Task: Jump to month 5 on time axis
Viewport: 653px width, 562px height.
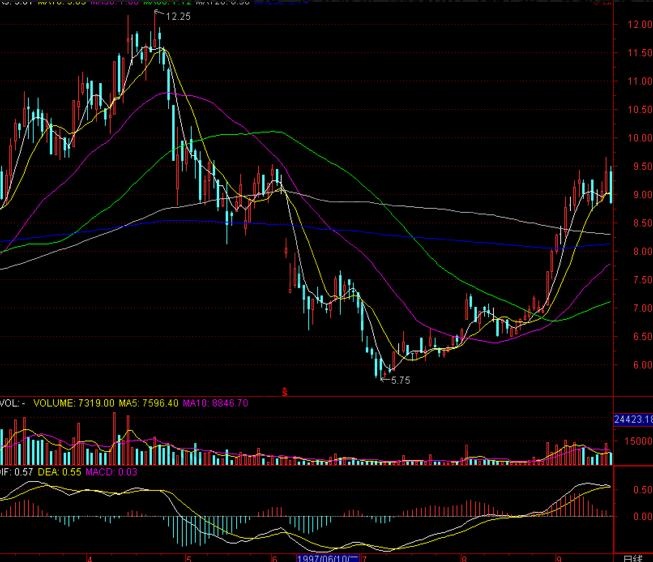Action: (x=187, y=556)
